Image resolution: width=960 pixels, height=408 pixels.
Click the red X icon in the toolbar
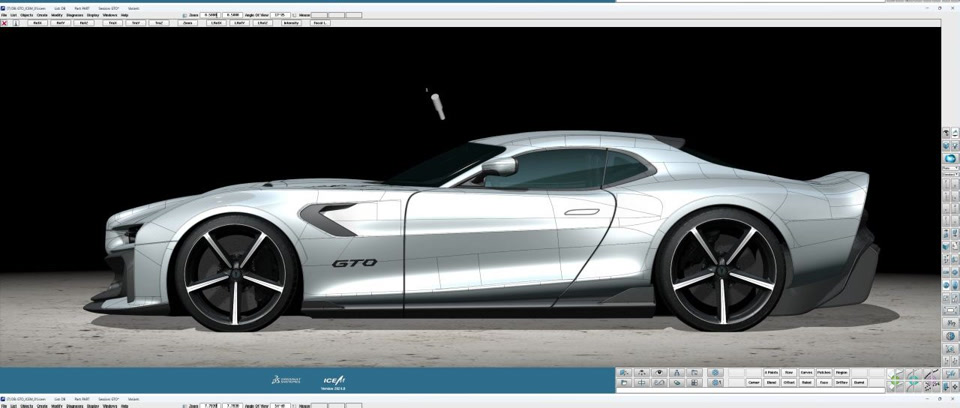tap(4, 23)
